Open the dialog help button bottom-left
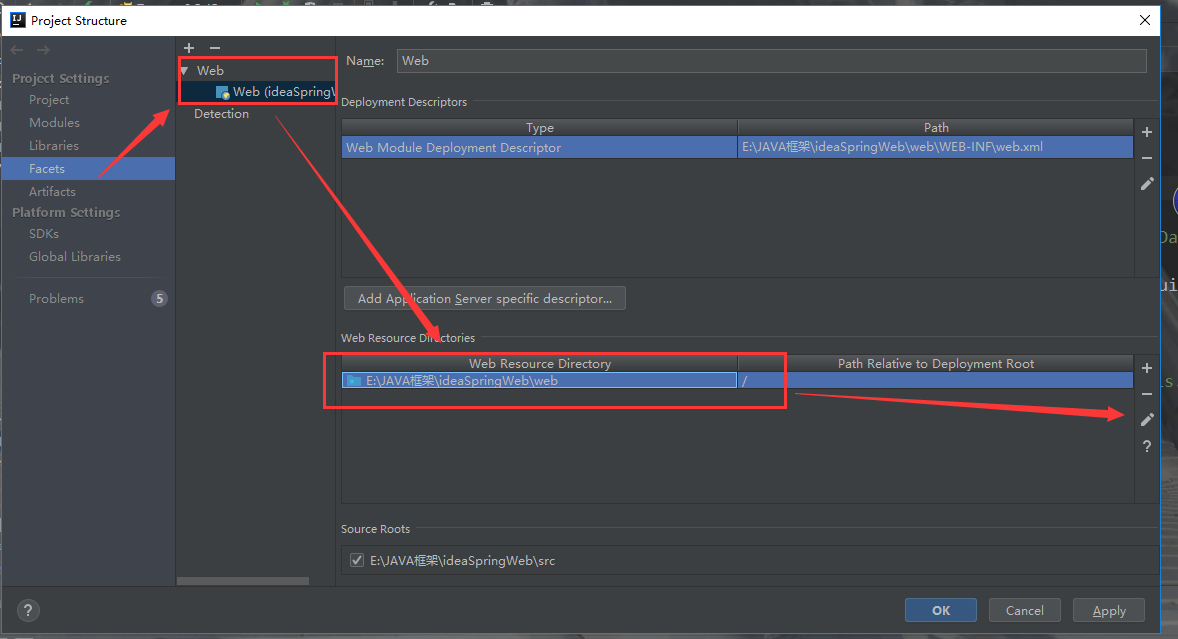Image resolution: width=1178 pixels, height=639 pixels. (x=28, y=610)
